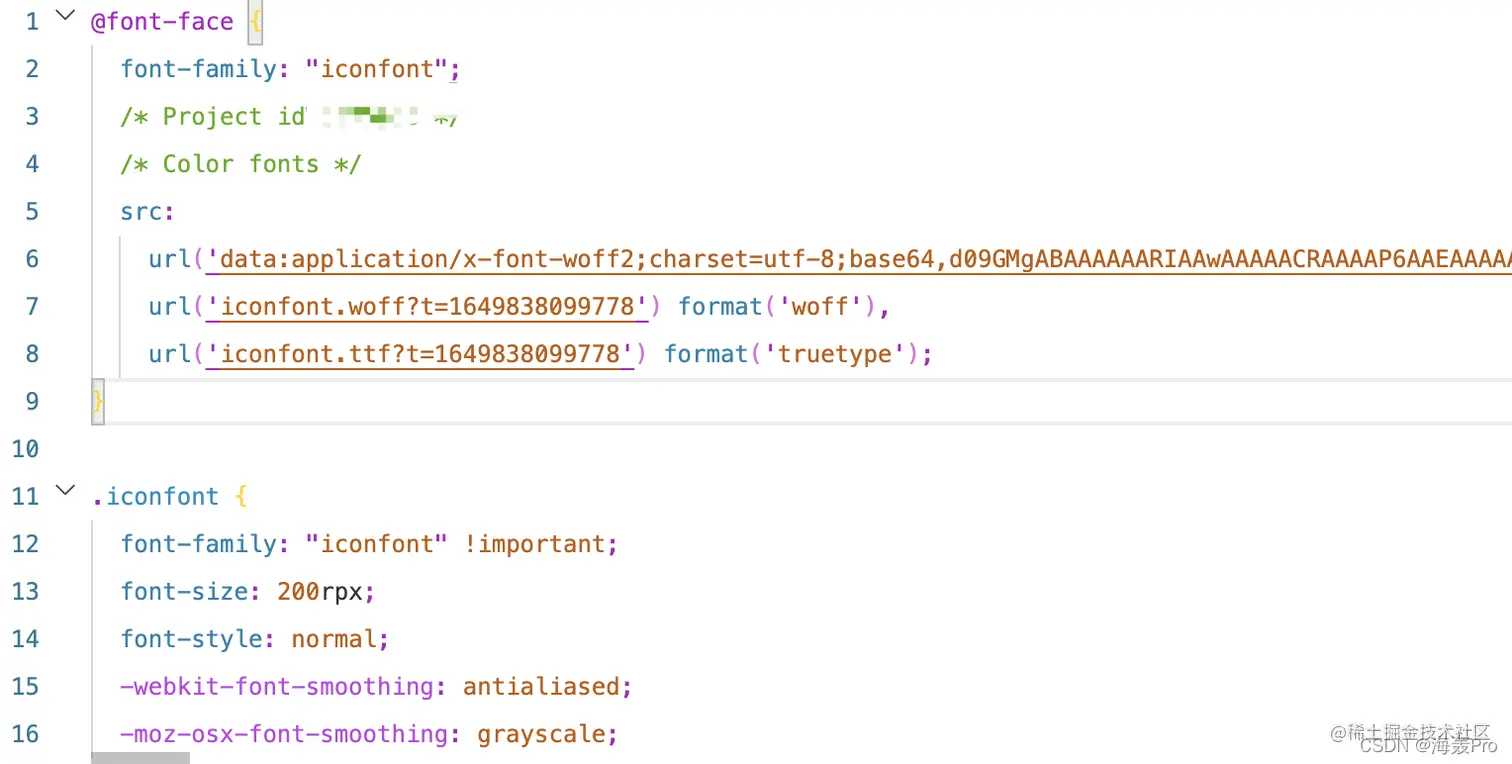Click the -moz-osx-font-smoothing property
The height and width of the screenshot is (764, 1512).
click(284, 734)
